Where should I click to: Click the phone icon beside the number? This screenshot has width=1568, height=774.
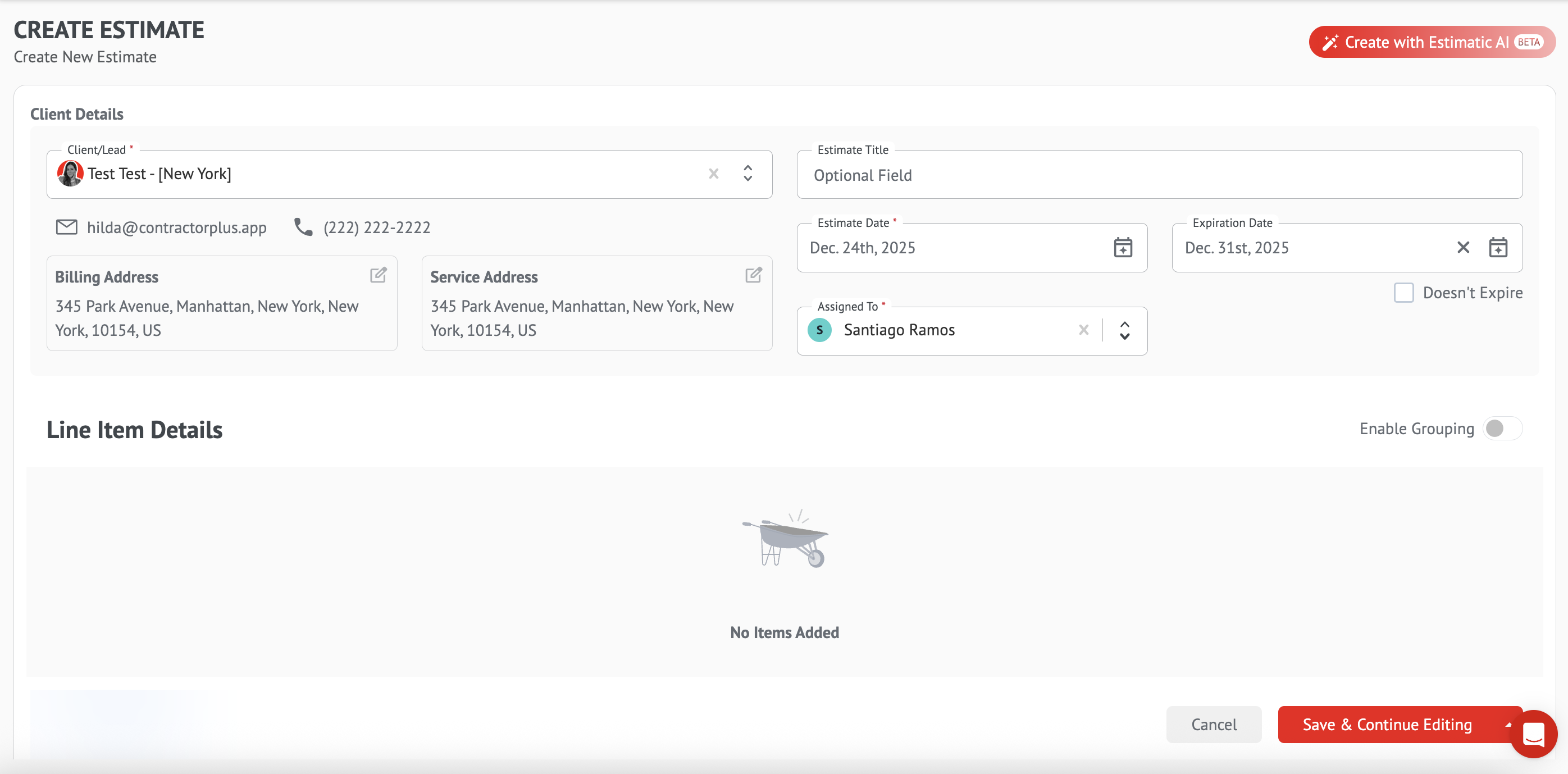tap(303, 227)
